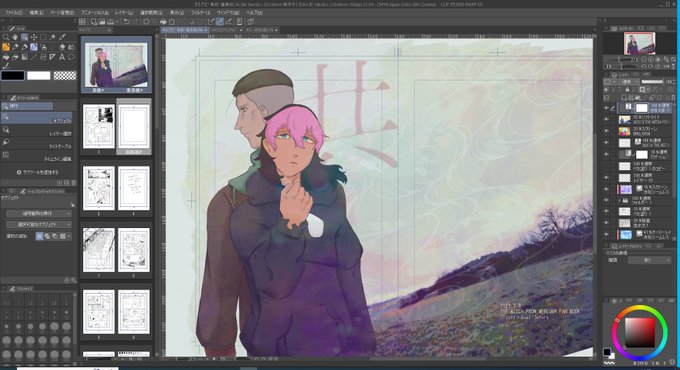Click Undo arrow in command bar
This screenshot has width=680, height=370.
click(x=126, y=22)
